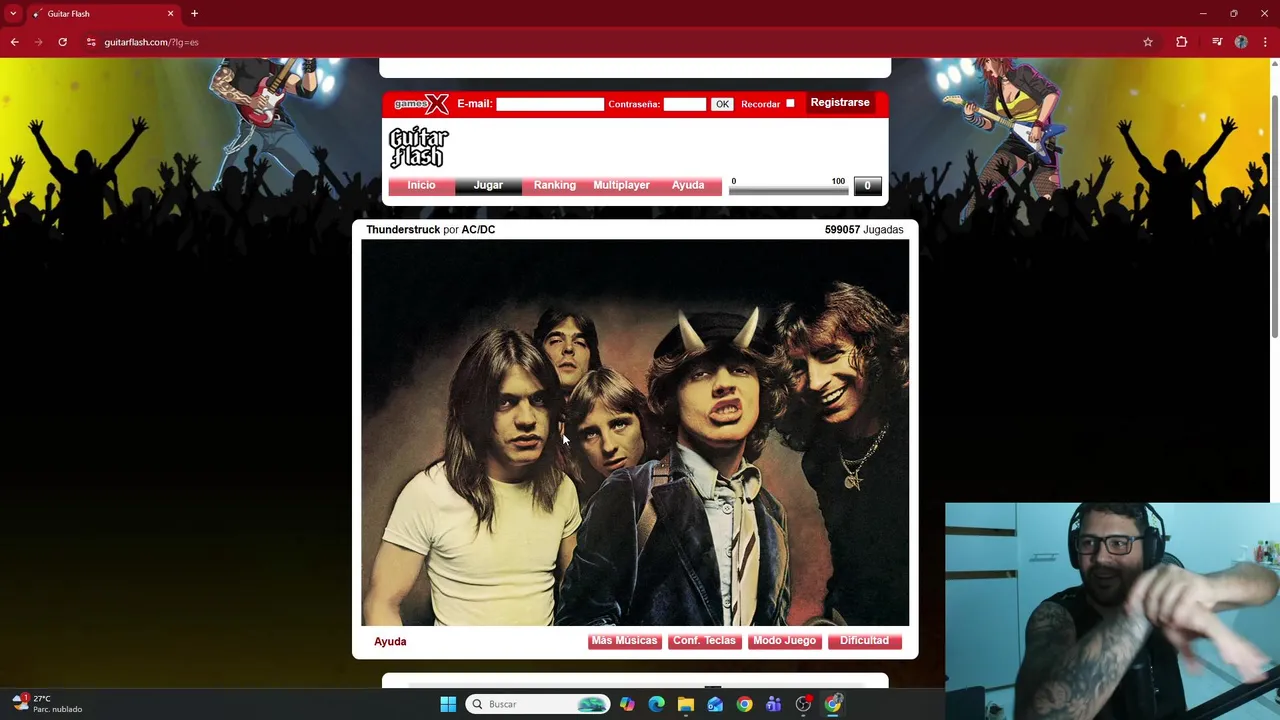Screen dimensions: 1280x720
Task: Click the page vertical scrollbar
Action: pyautogui.click(x=1274, y=215)
